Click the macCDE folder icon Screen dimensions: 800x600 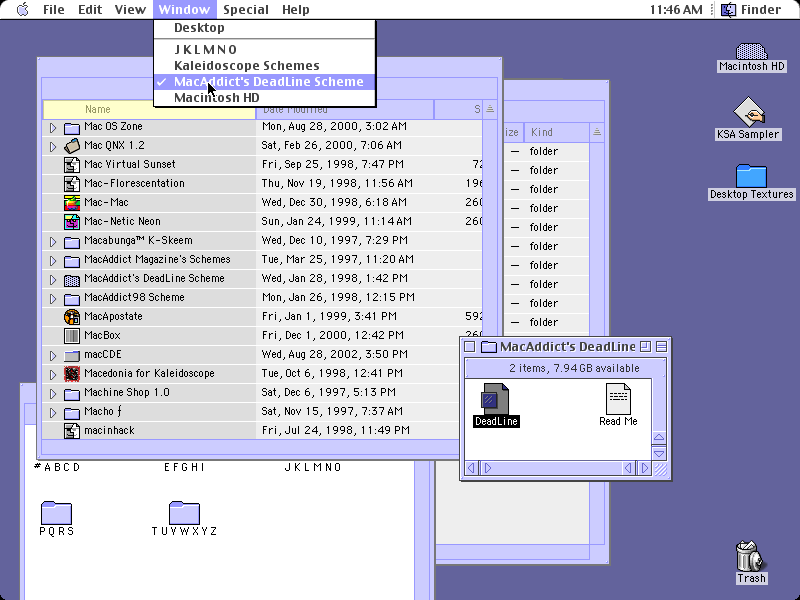pos(72,355)
